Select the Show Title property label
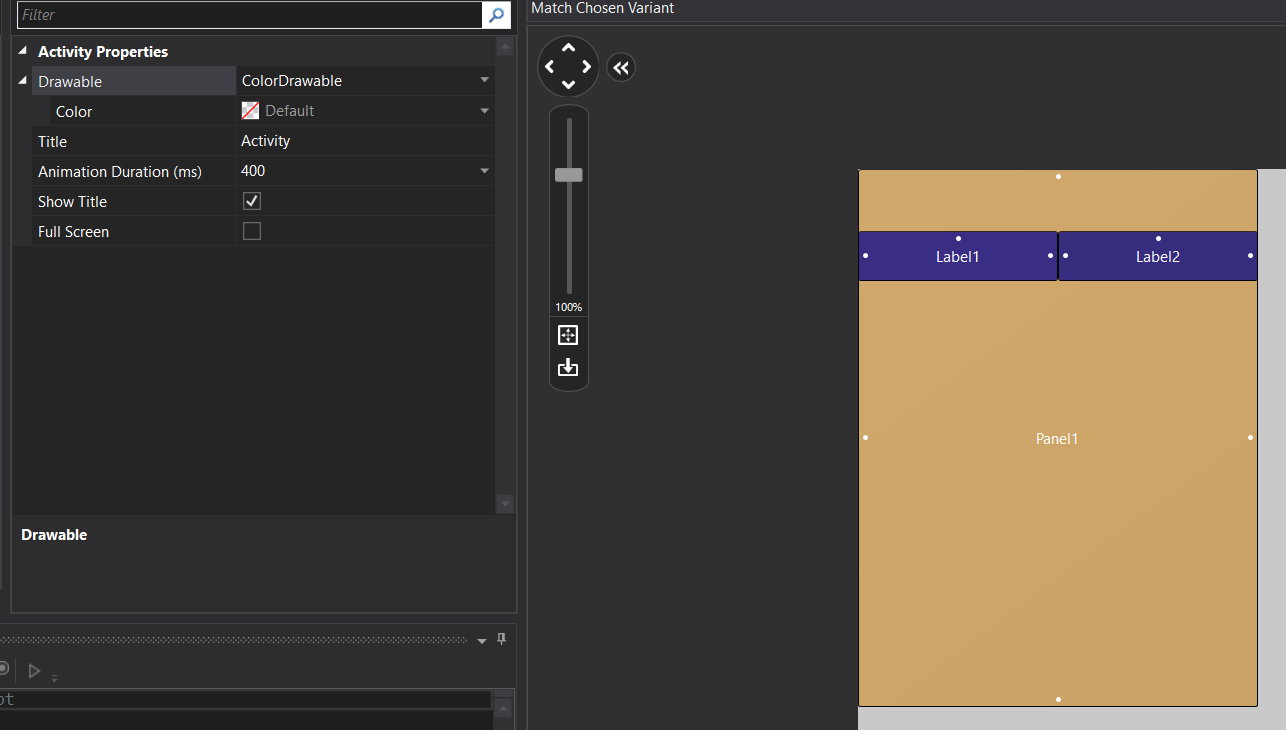The height and width of the screenshot is (730, 1286). point(72,201)
